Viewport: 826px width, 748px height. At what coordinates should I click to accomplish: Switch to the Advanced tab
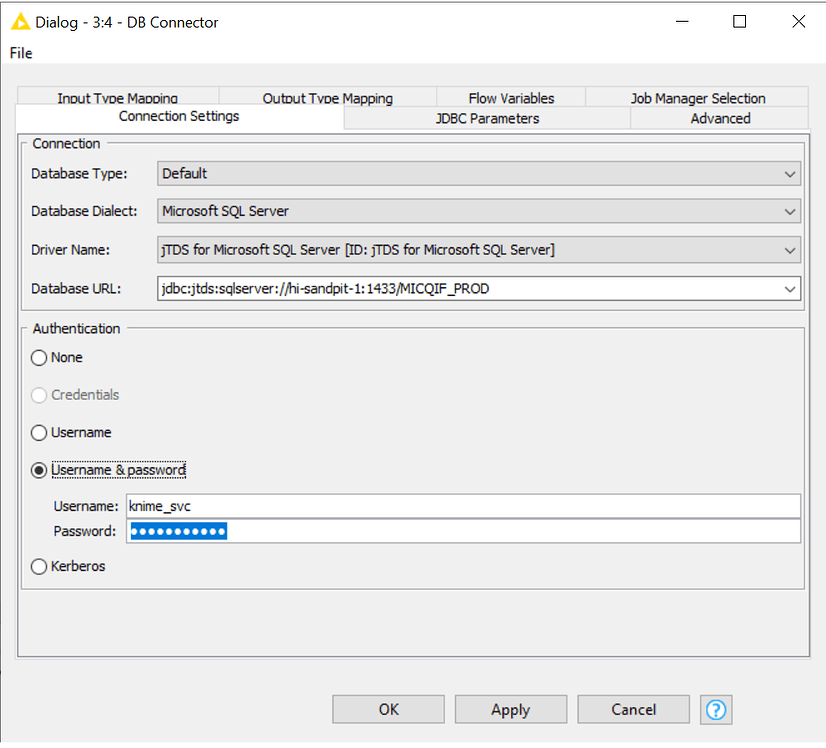pos(719,118)
